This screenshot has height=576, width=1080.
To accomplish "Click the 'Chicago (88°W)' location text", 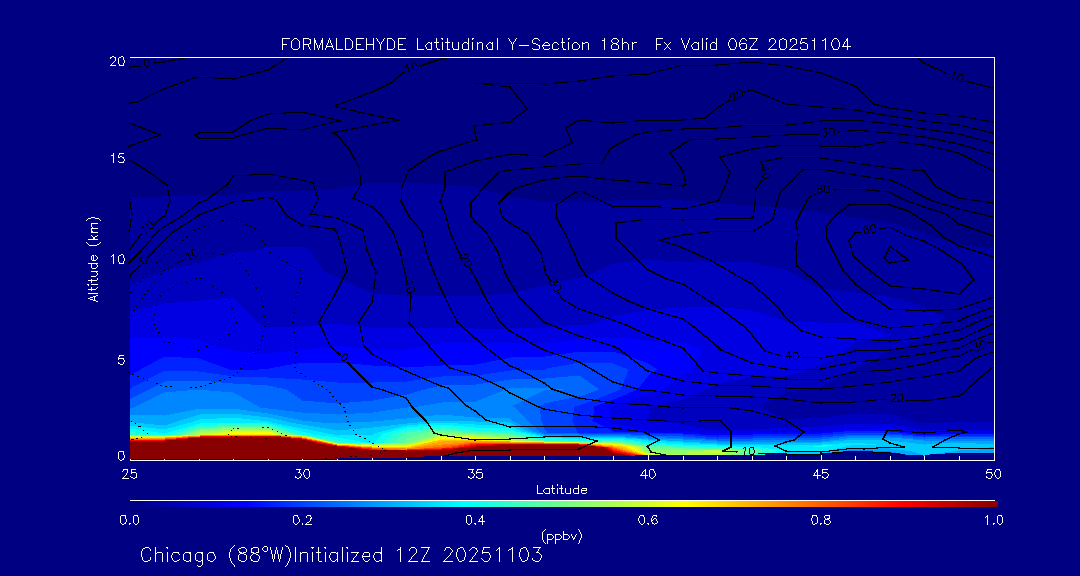I will (x=214, y=554).
